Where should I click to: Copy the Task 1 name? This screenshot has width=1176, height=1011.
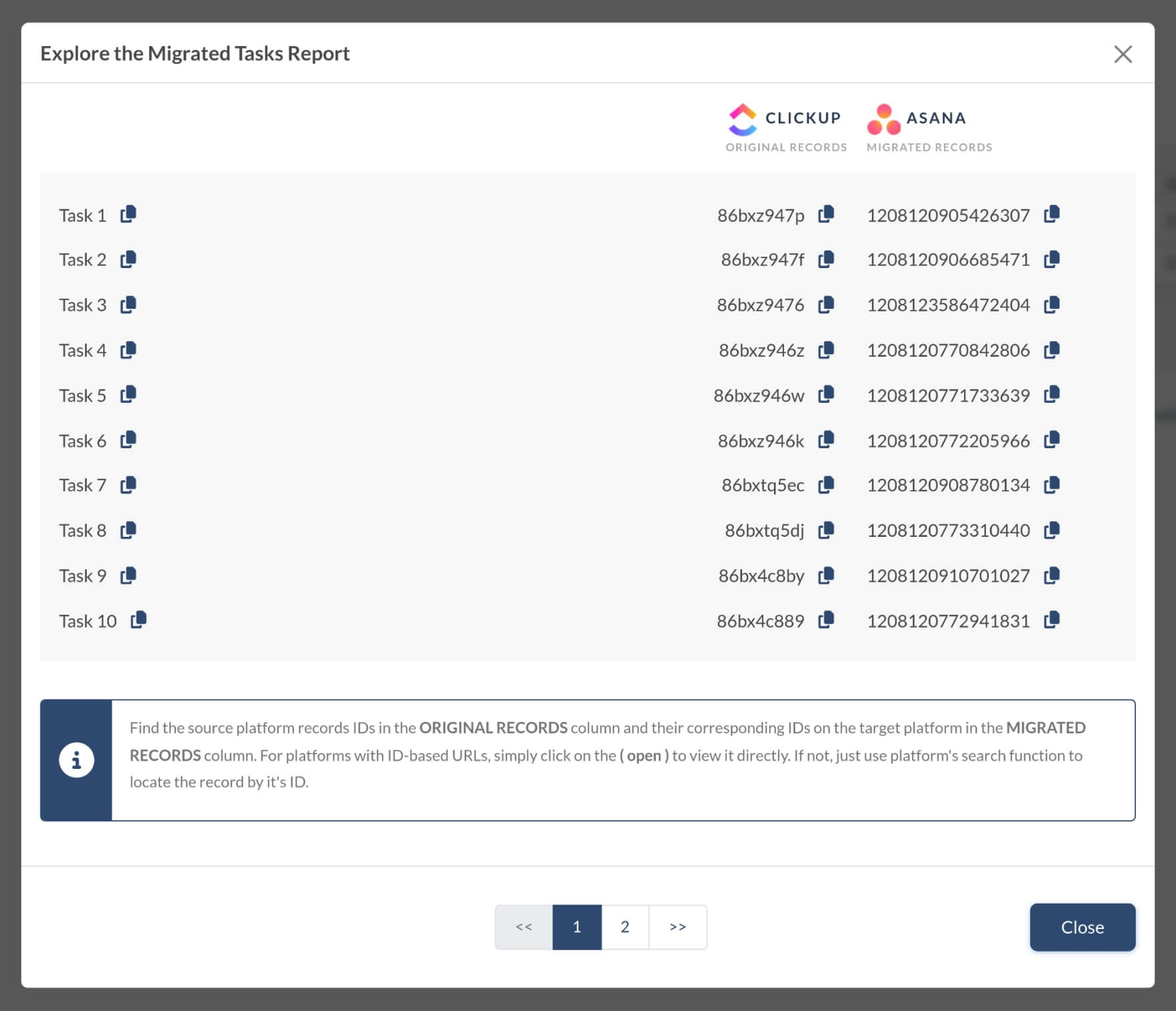pos(128,214)
